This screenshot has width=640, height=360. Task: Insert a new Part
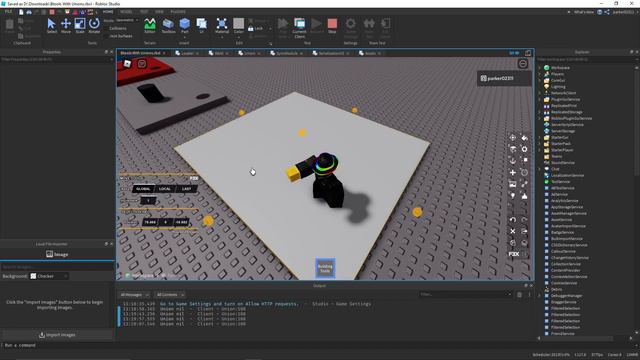[x=184, y=24]
